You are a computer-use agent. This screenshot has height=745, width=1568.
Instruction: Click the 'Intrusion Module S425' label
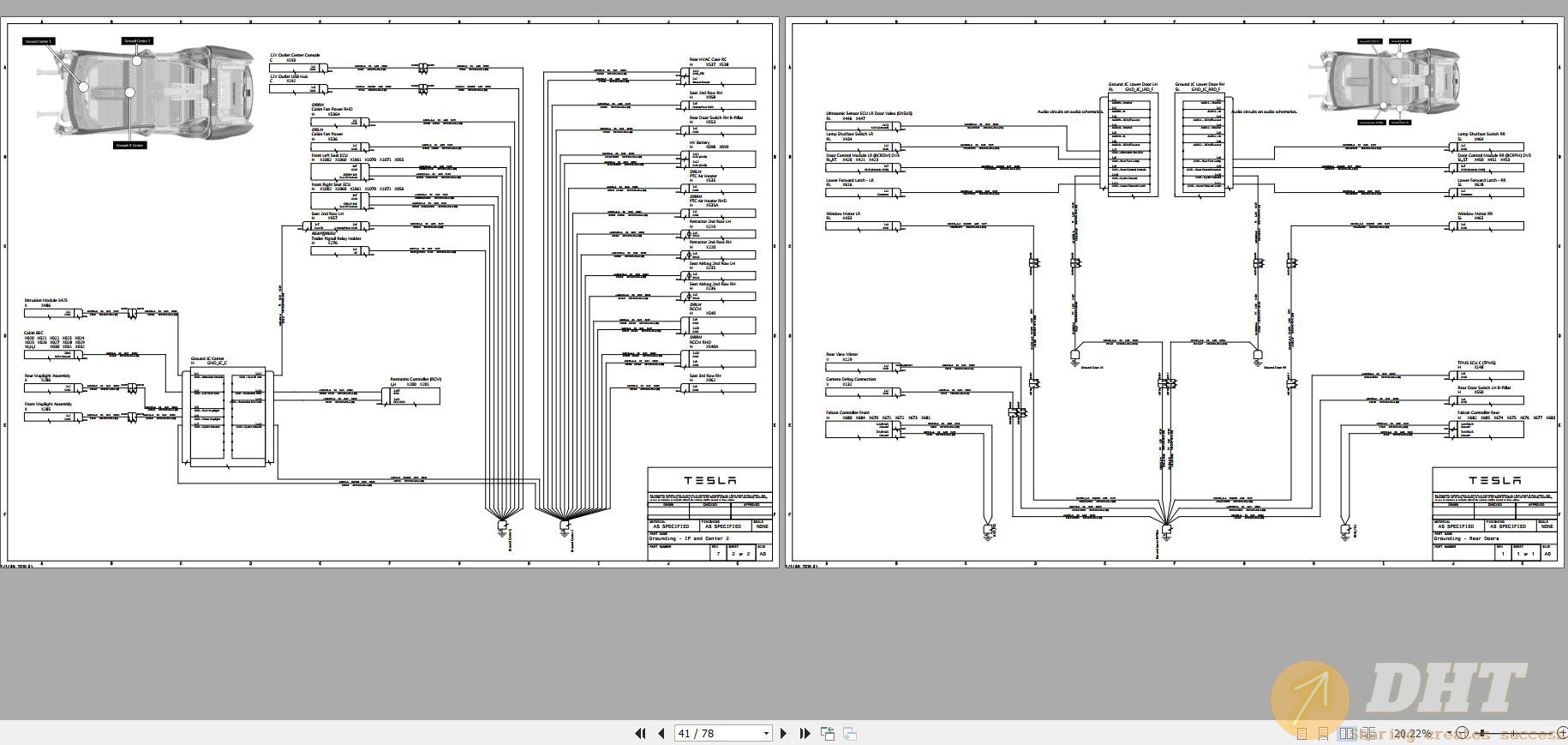[x=45, y=300]
